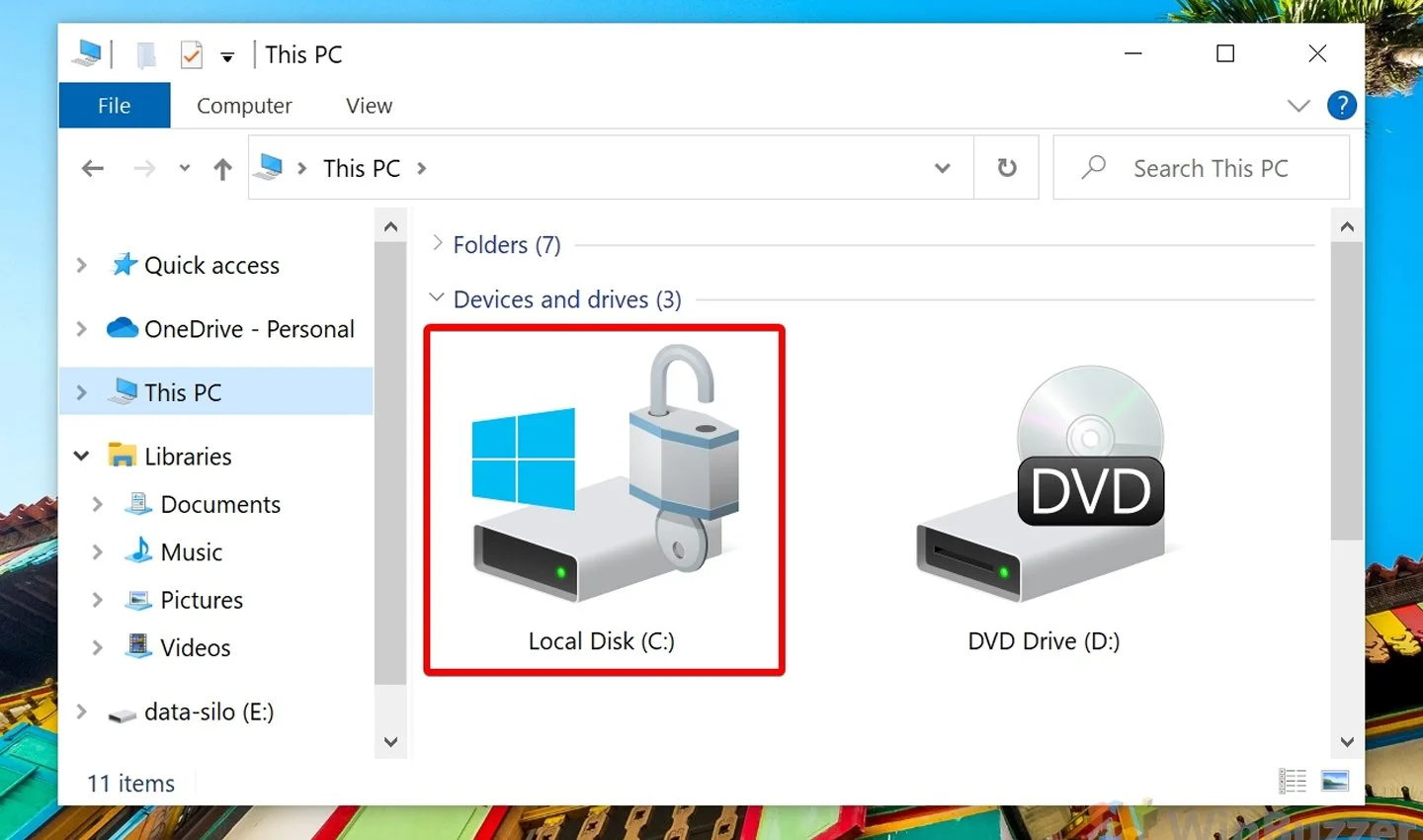Viewport: 1423px width, 840px height.
Task: Open Help with the question mark icon
Action: pos(1341,105)
